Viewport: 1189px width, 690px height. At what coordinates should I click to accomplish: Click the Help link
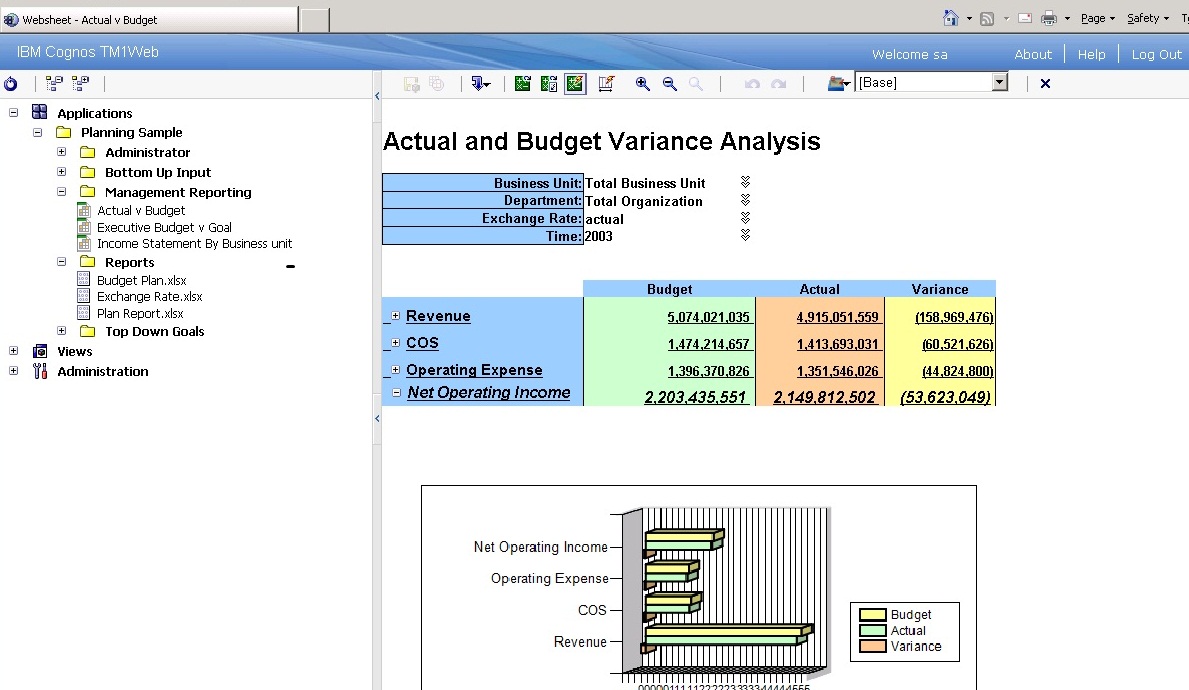[1091, 55]
